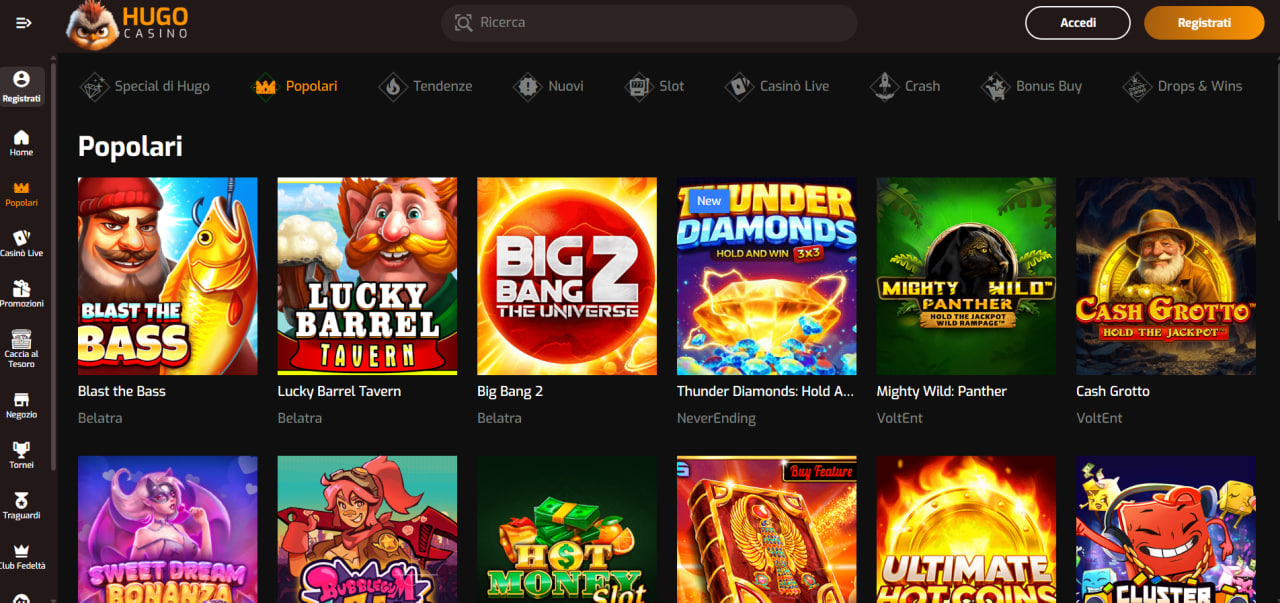This screenshot has width=1280, height=603.
Task: Click the Belatra provider under Big Bang 2
Action: 499,418
